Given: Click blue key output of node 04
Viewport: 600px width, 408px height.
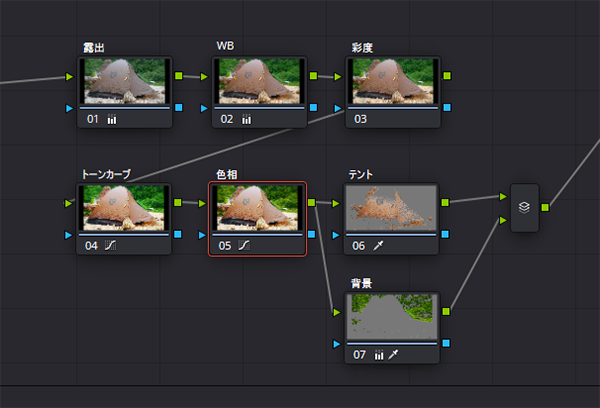Looking at the screenshot, I should [x=178, y=234].
